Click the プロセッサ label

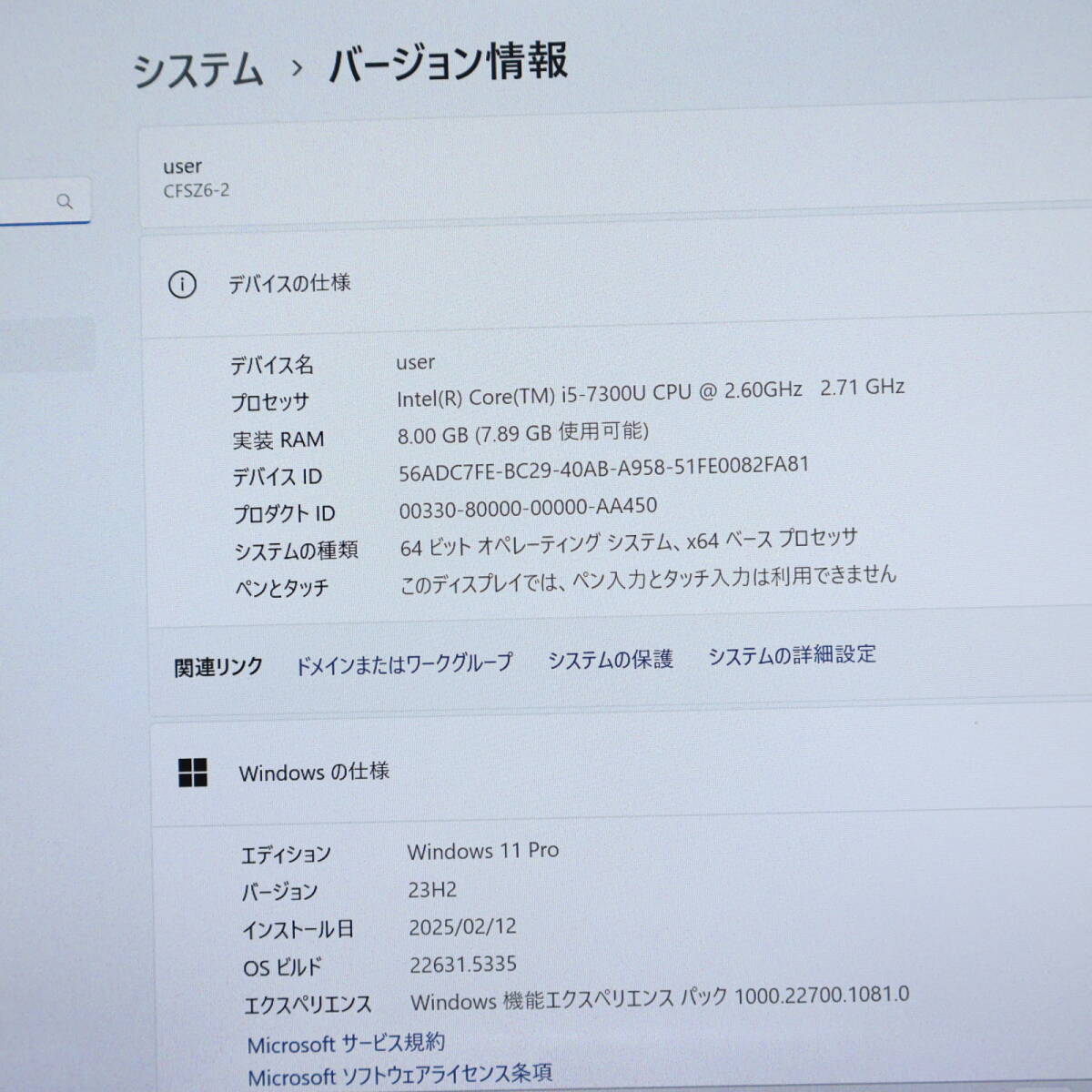pos(269,402)
